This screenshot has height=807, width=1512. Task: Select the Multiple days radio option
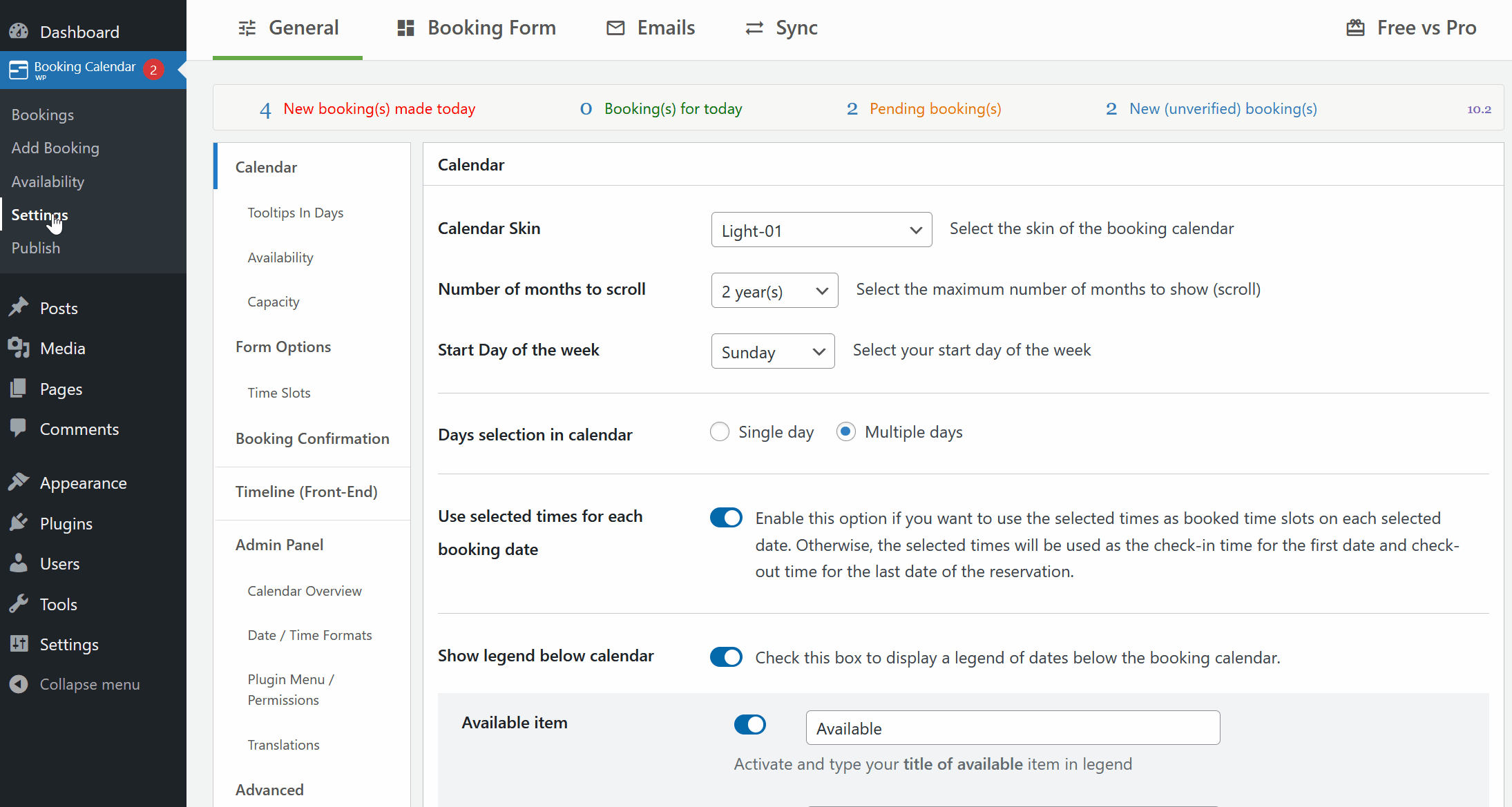coord(846,432)
